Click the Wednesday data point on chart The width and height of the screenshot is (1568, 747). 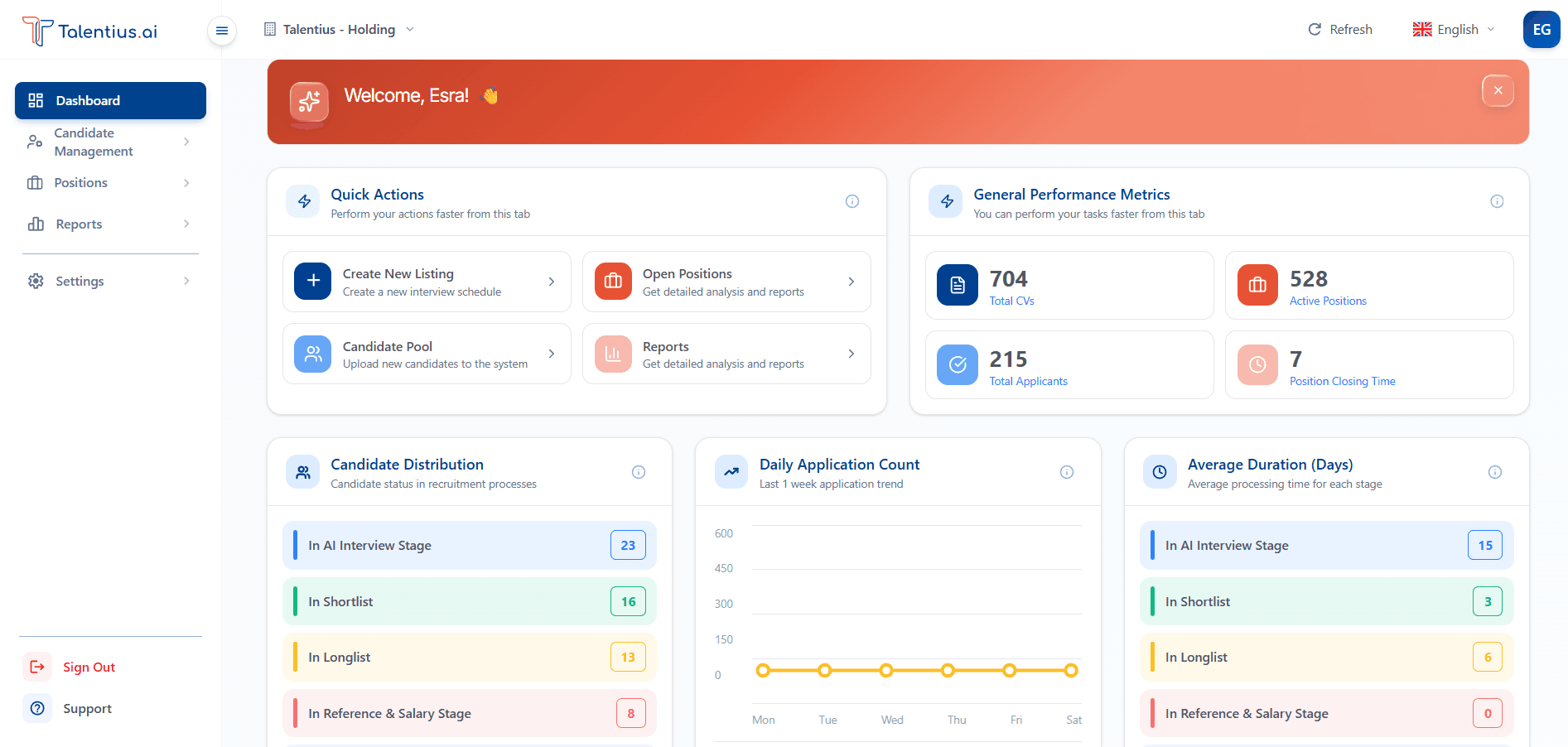886,670
